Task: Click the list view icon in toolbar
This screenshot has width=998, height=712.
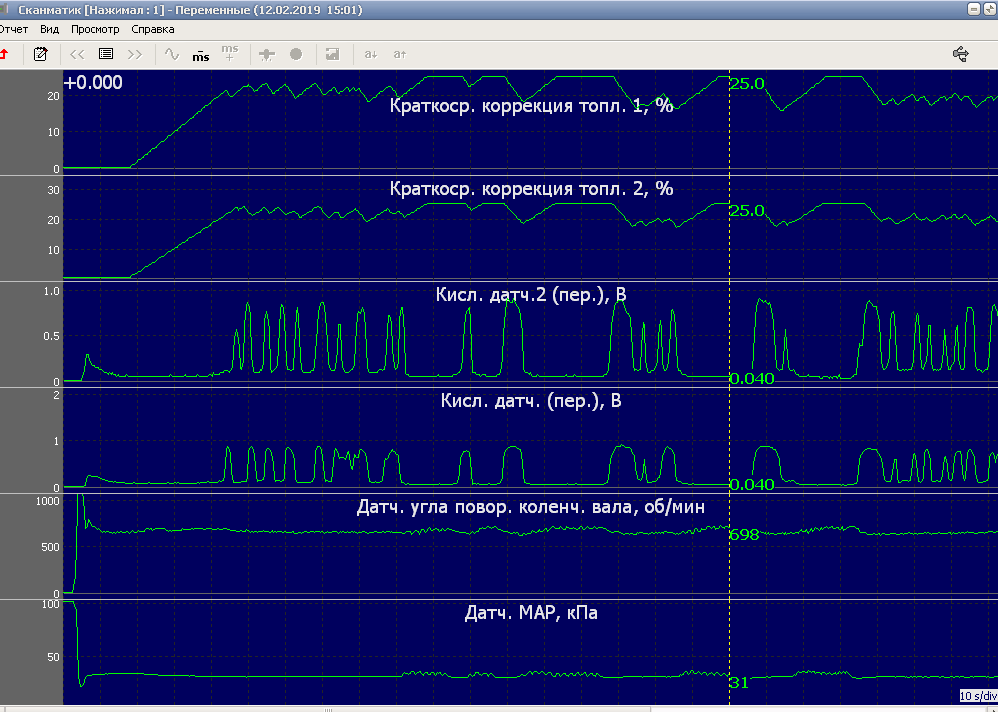Action: point(106,54)
